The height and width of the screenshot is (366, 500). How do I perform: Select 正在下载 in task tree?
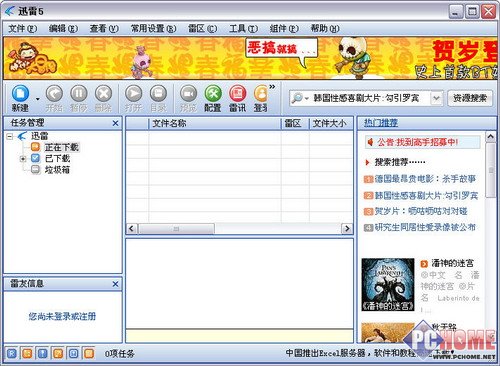(61, 147)
